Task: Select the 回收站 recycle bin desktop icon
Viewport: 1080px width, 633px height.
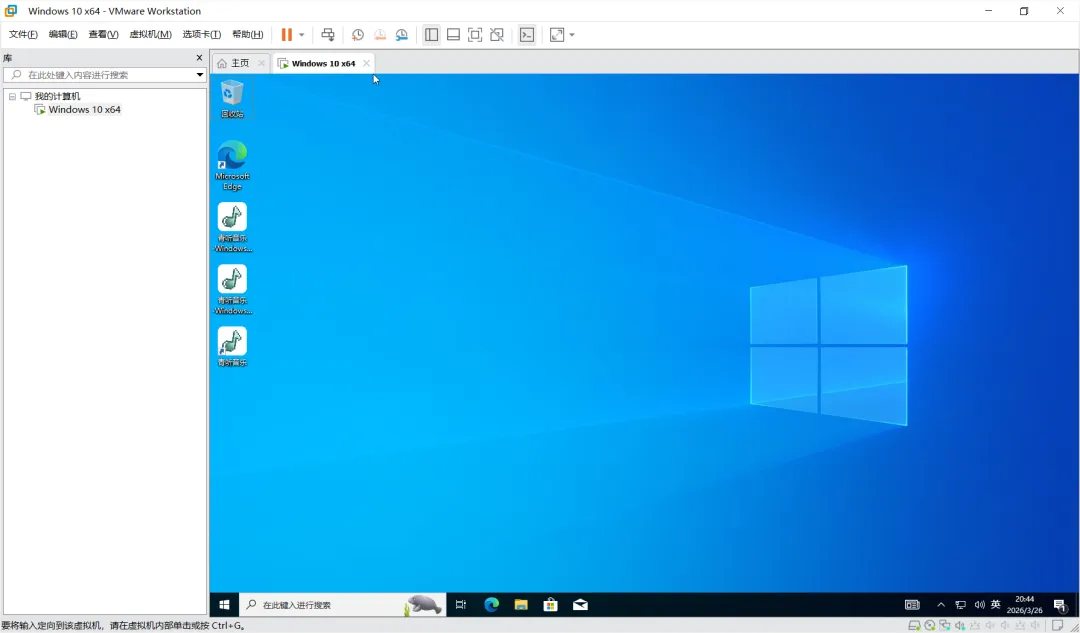Action: click(x=232, y=99)
